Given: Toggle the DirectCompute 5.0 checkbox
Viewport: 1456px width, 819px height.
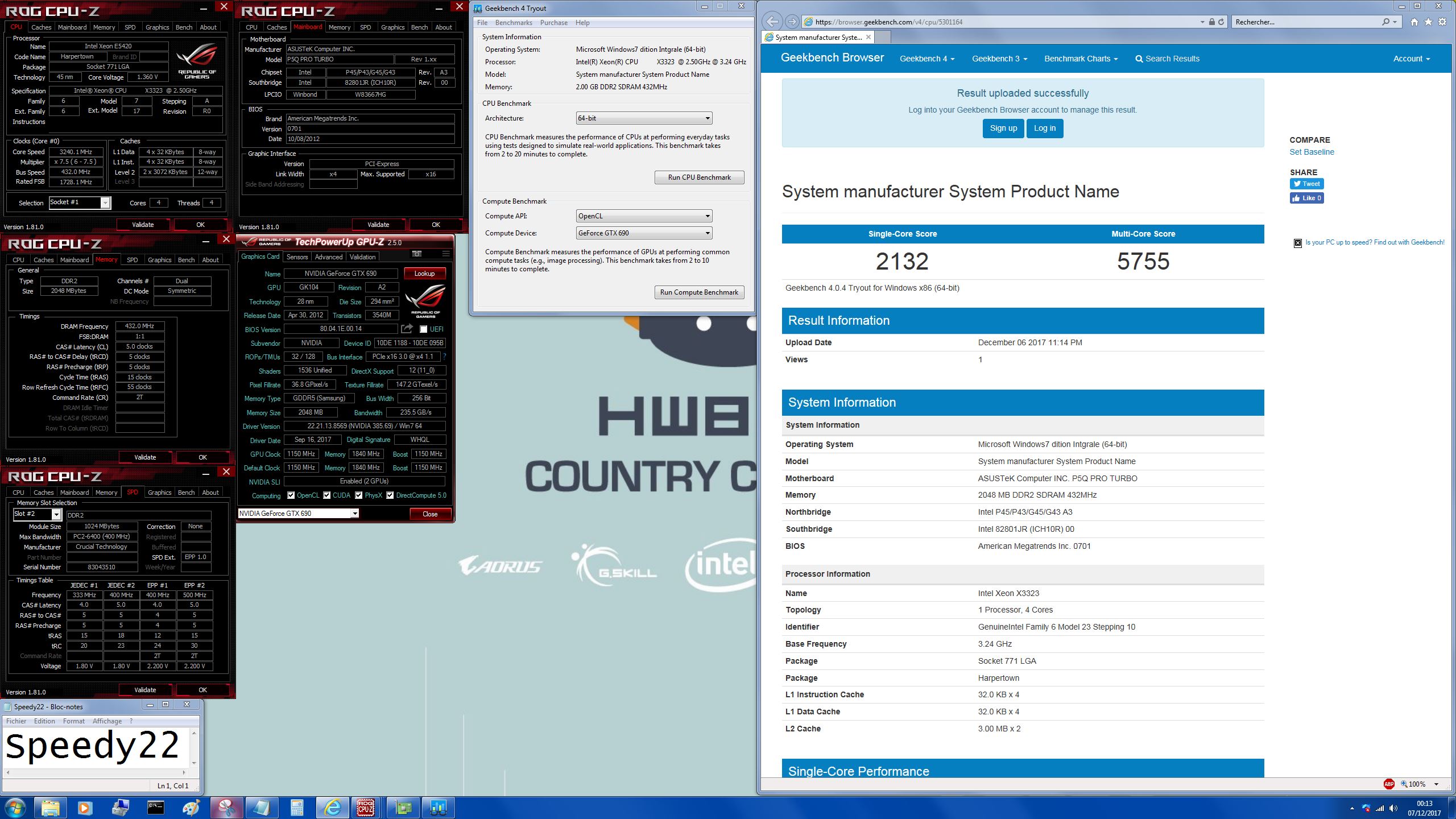Looking at the screenshot, I should pos(390,495).
